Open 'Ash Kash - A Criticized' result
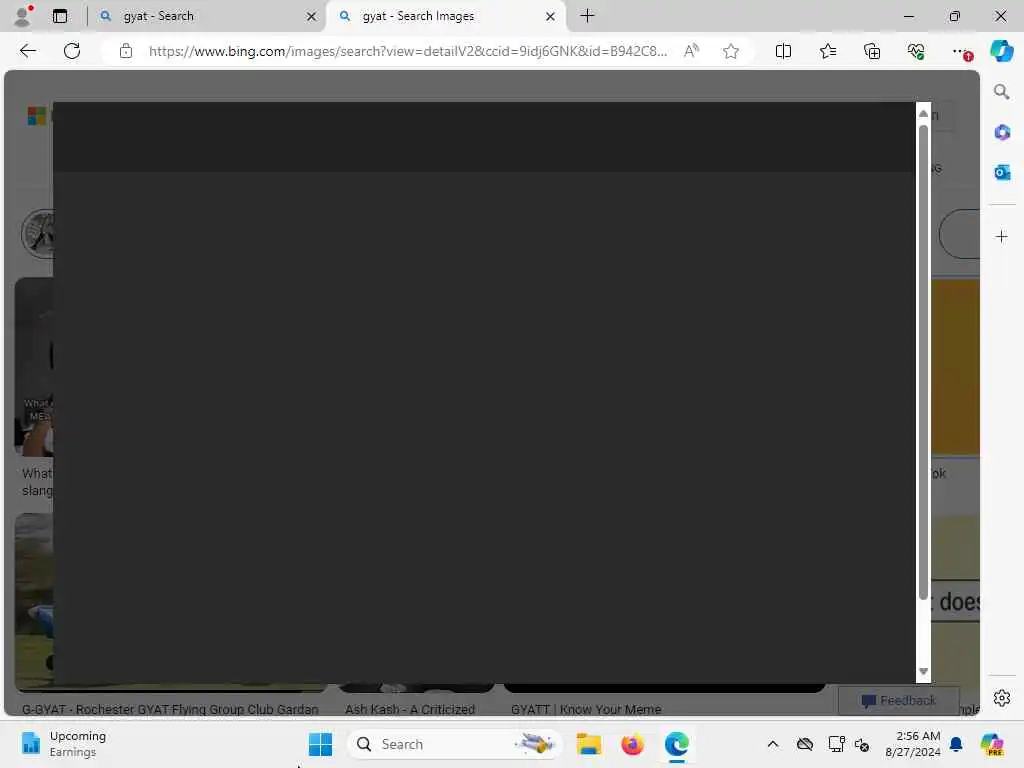Image resolution: width=1024 pixels, height=768 pixels. pos(409,709)
